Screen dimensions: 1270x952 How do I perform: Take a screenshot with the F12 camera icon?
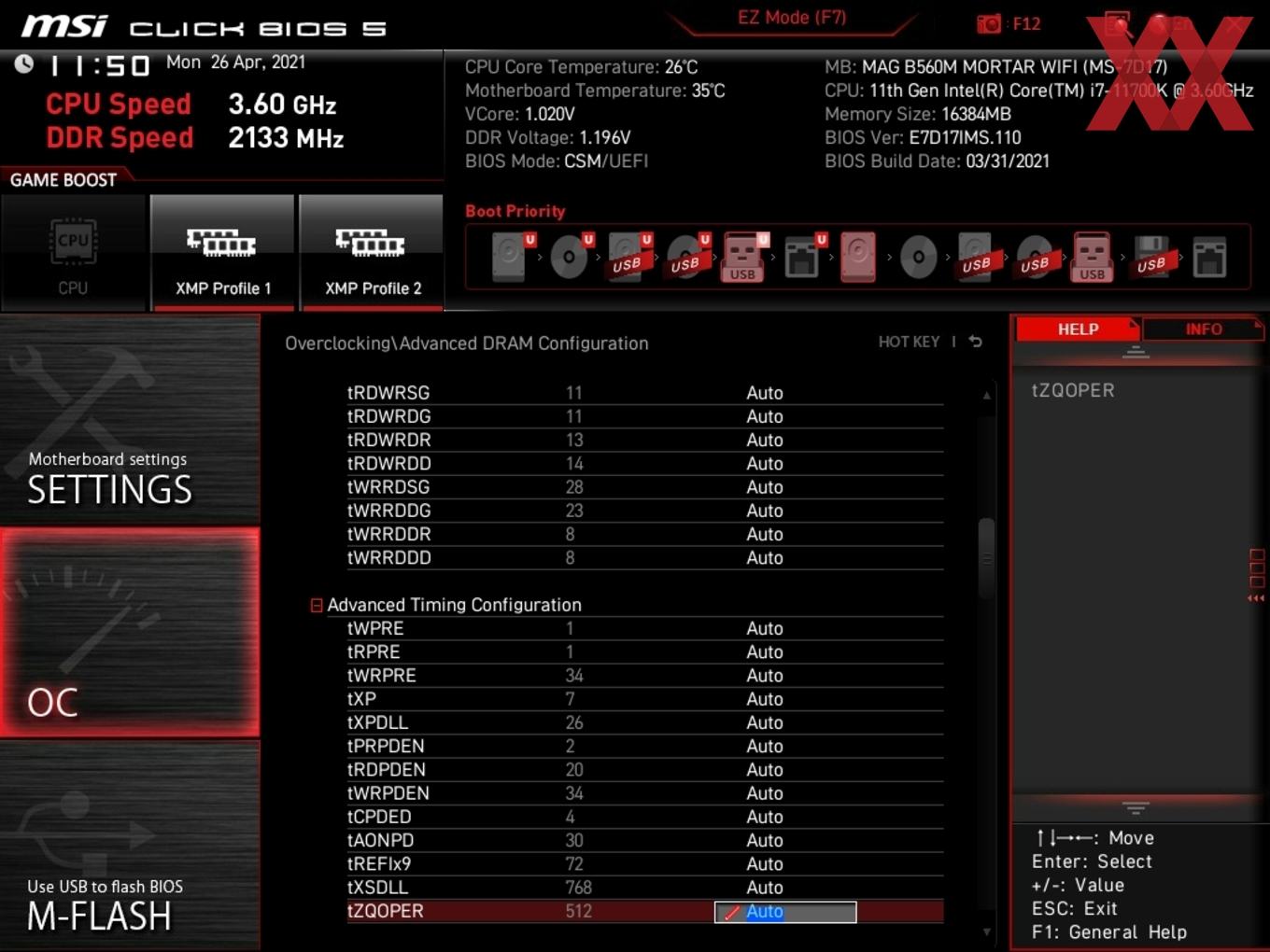[988, 24]
